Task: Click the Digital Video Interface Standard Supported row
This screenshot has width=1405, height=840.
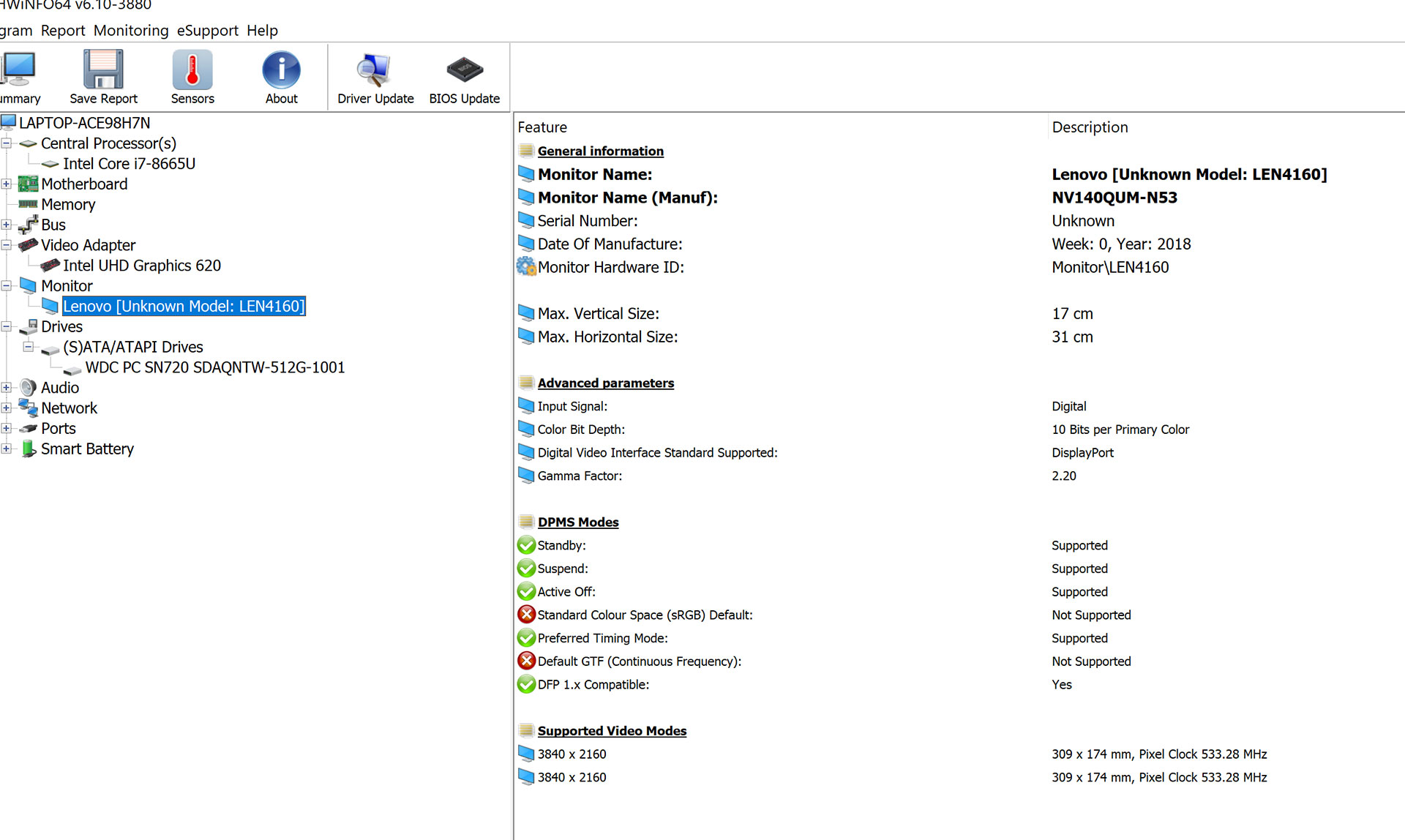Action: click(x=960, y=452)
